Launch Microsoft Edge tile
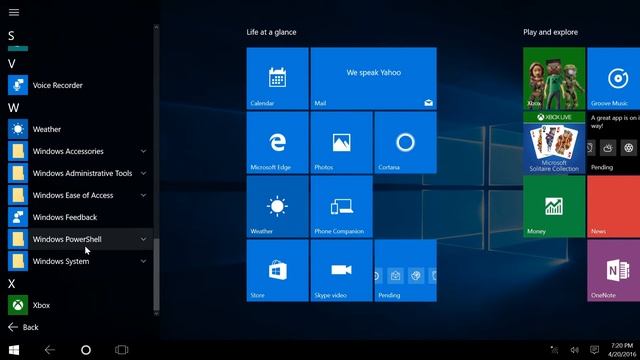Viewport: 640px width, 360px height. pos(278,142)
